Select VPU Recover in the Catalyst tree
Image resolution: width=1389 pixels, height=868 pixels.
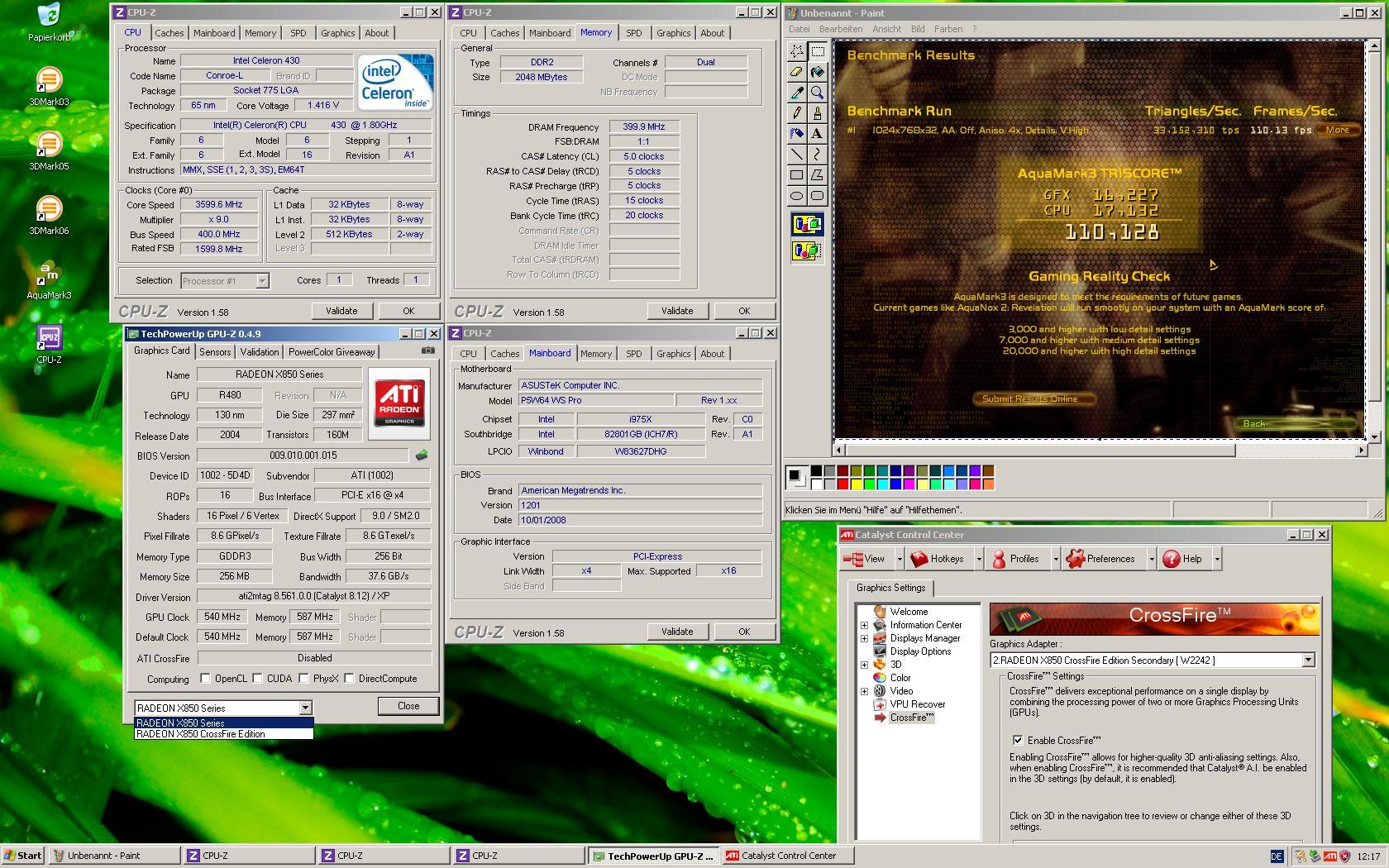pyautogui.click(x=917, y=704)
